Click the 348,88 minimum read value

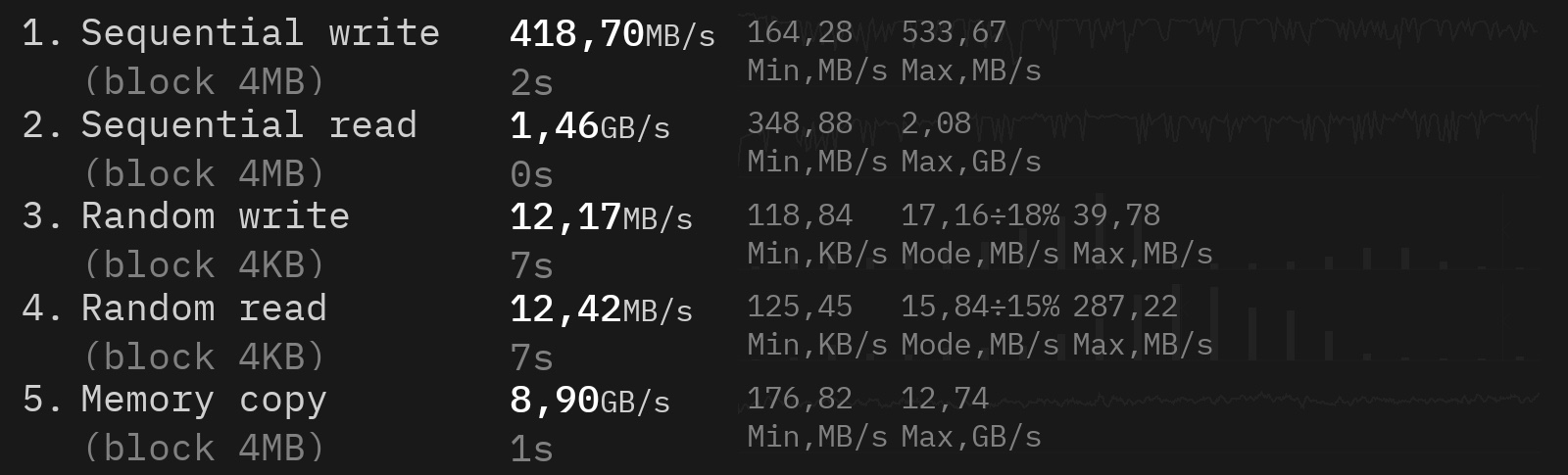coord(800,123)
